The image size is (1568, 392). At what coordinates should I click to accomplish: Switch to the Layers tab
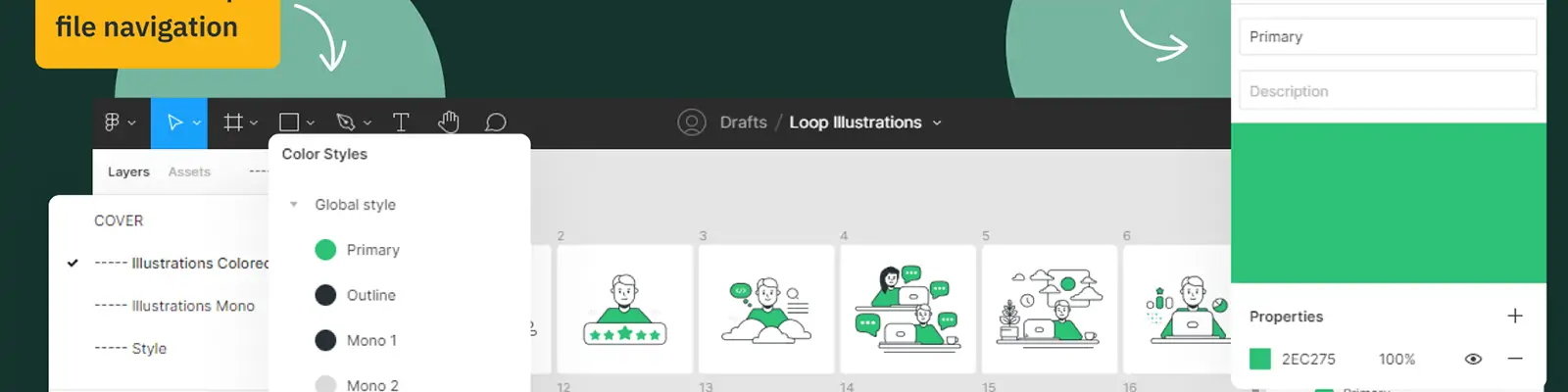128,171
